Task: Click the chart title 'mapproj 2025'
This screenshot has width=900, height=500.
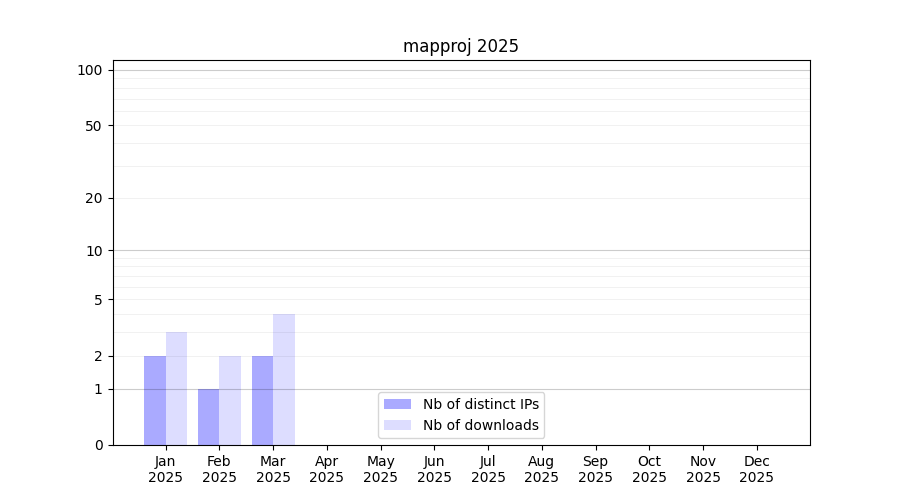Action: click(461, 46)
